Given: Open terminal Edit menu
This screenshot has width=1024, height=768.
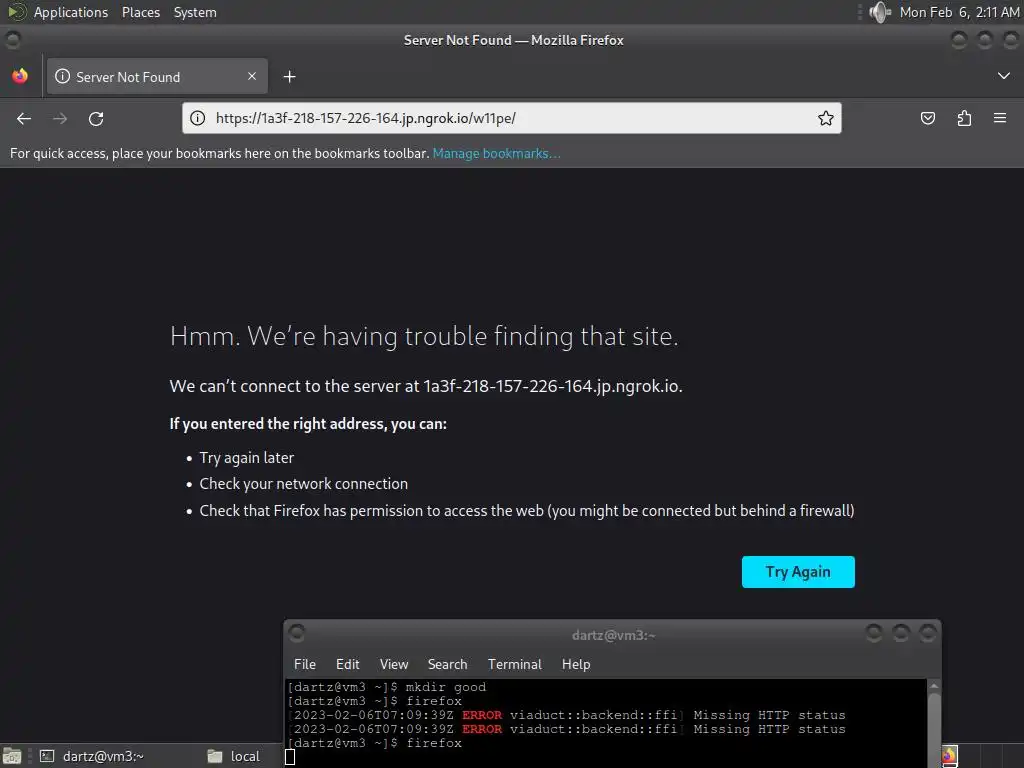Looking at the screenshot, I should pyautogui.click(x=347, y=664).
